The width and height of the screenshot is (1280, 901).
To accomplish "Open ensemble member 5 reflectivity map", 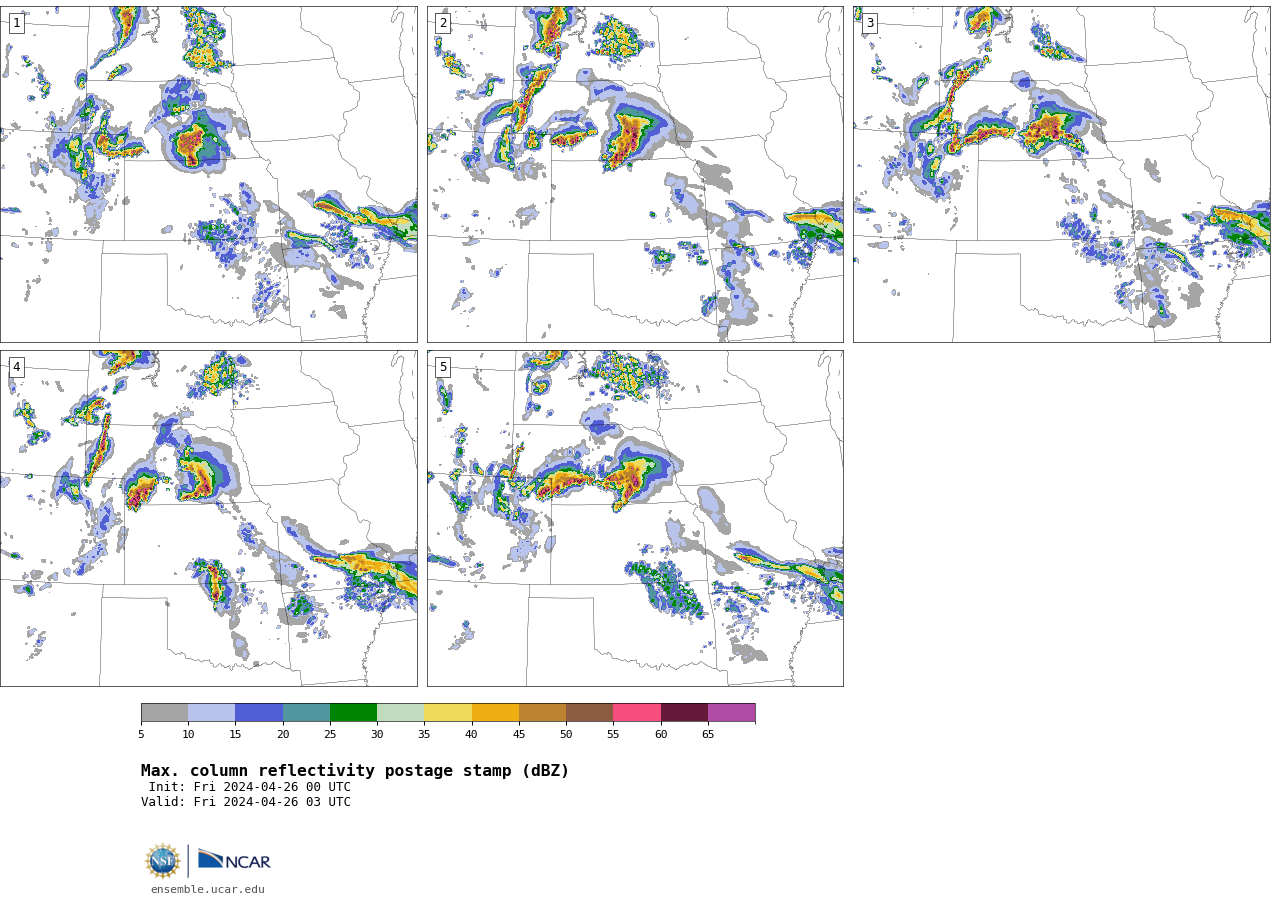I will tap(635, 518).
